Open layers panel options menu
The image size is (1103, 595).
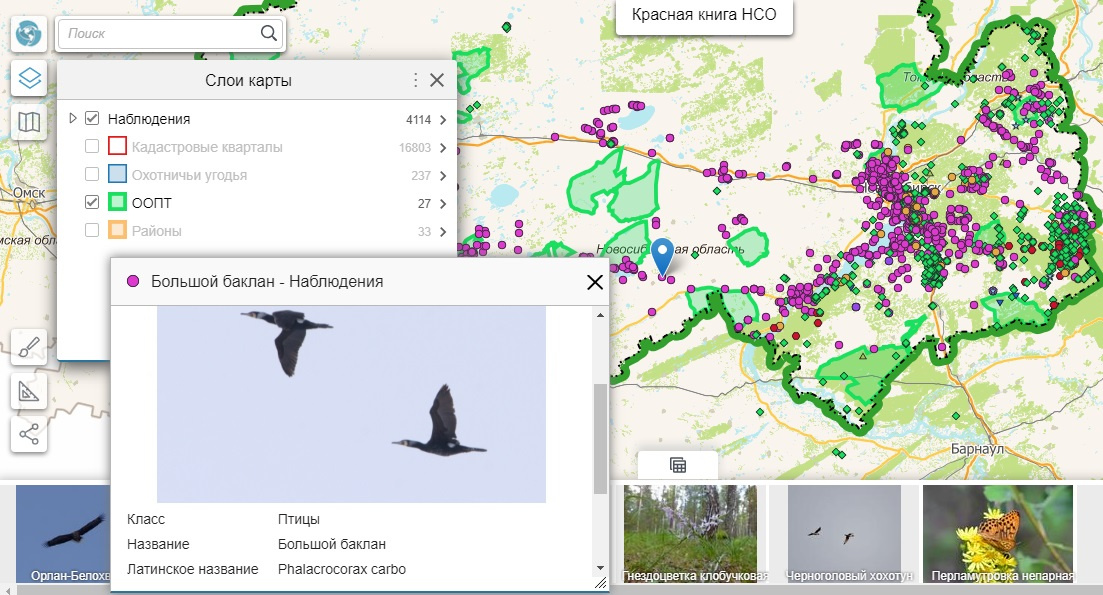click(x=416, y=80)
